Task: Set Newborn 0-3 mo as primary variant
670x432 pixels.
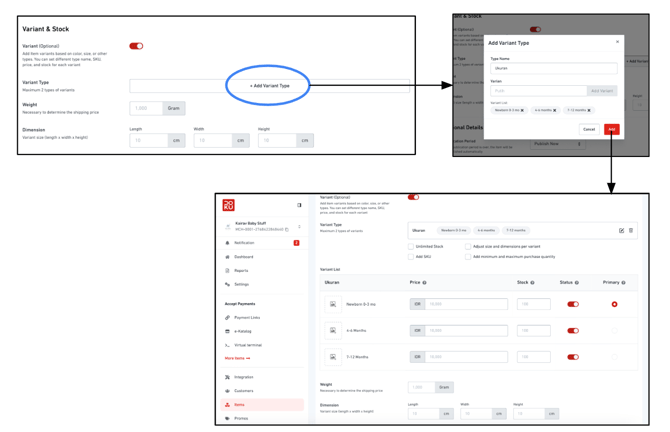Action: (614, 304)
